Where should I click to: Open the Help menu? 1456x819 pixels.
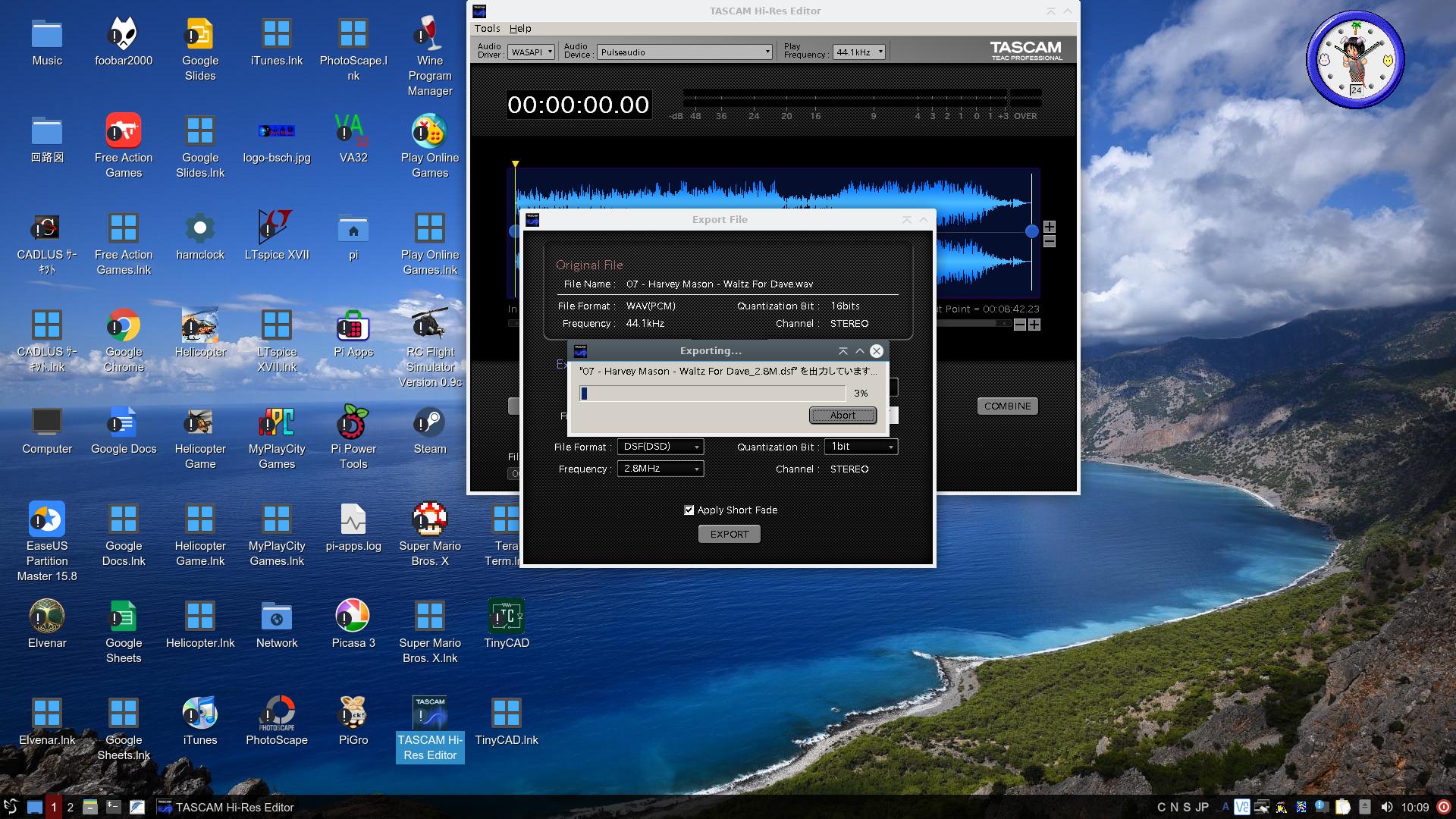(x=520, y=28)
